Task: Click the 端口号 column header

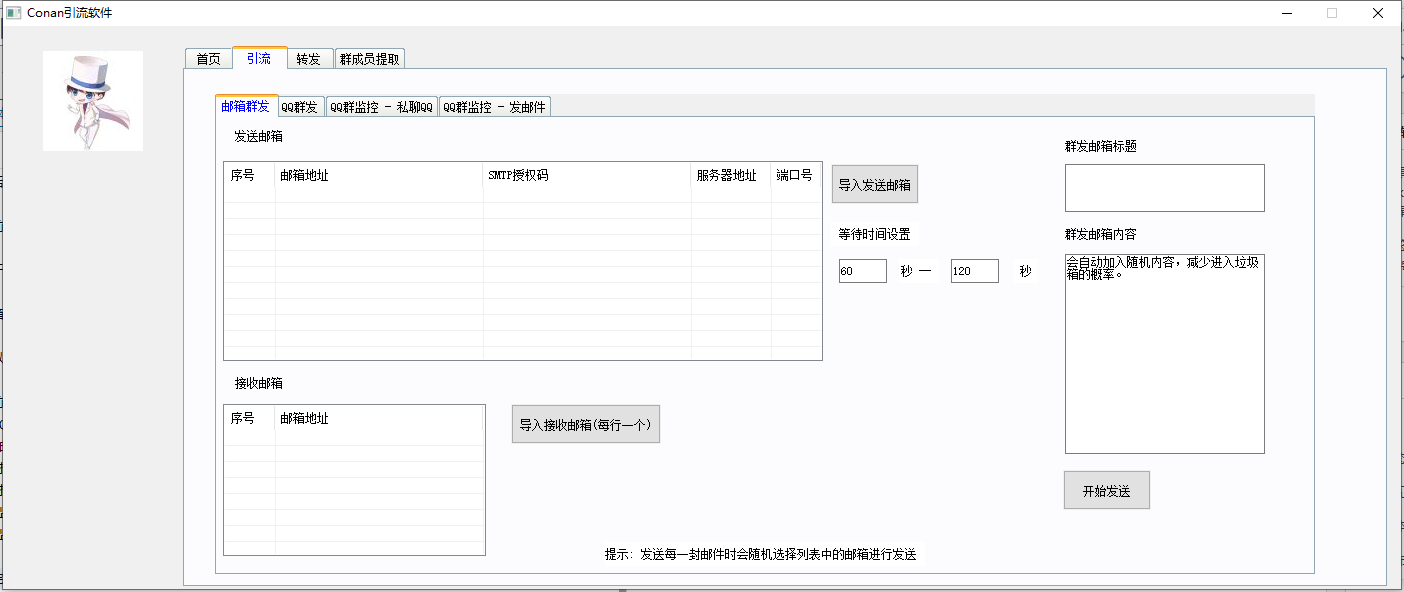Action: pos(795,176)
